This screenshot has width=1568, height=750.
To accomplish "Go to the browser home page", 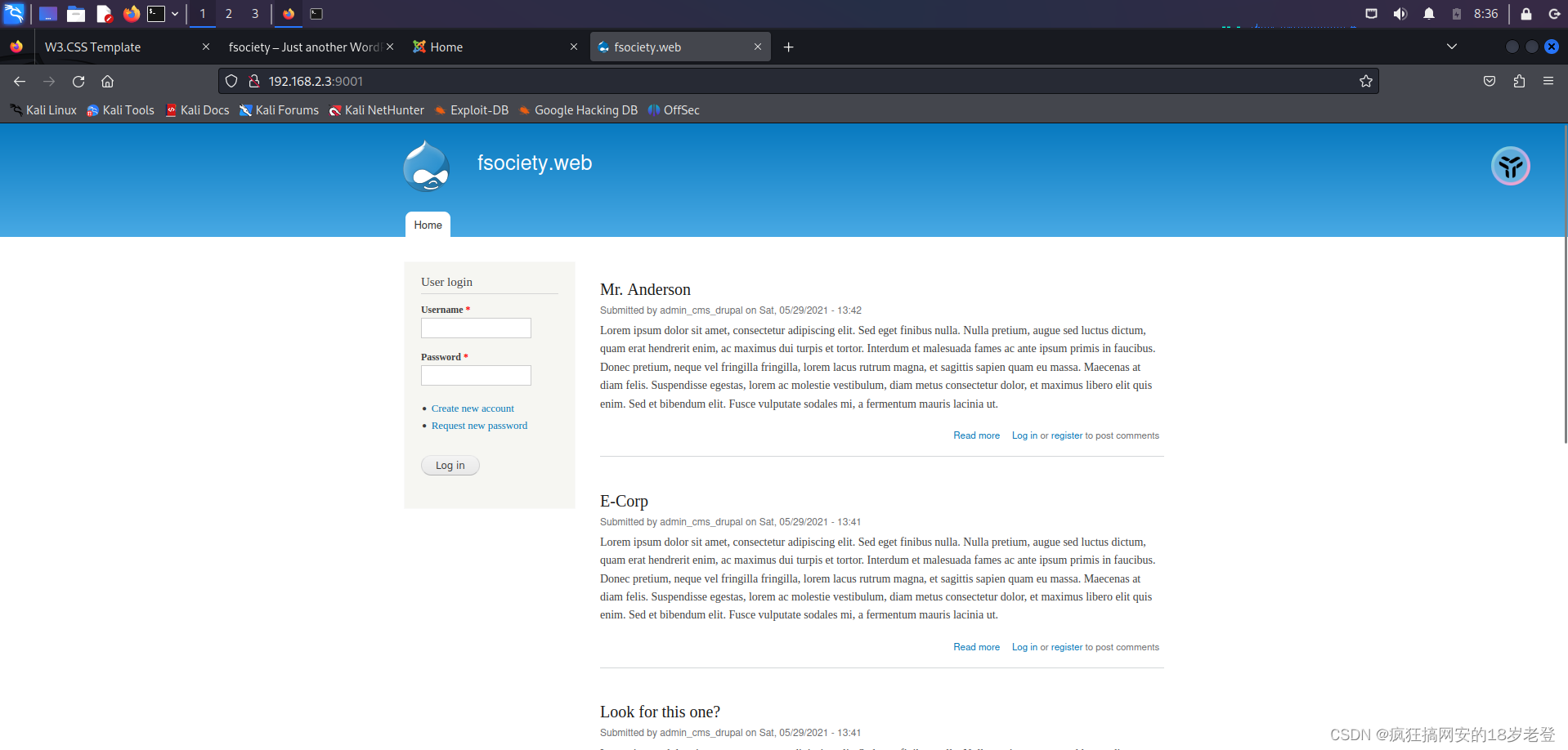I will tap(107, 81).
